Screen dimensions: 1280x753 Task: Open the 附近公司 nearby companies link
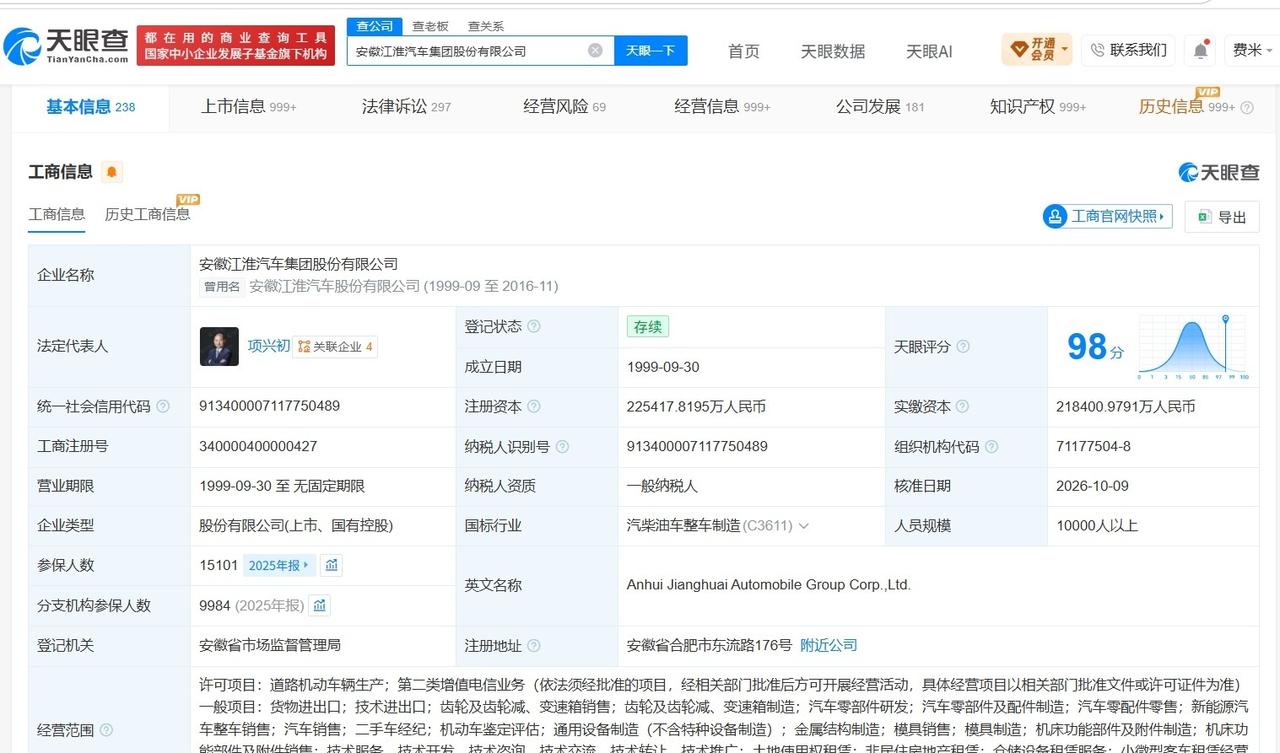[828, 646]
